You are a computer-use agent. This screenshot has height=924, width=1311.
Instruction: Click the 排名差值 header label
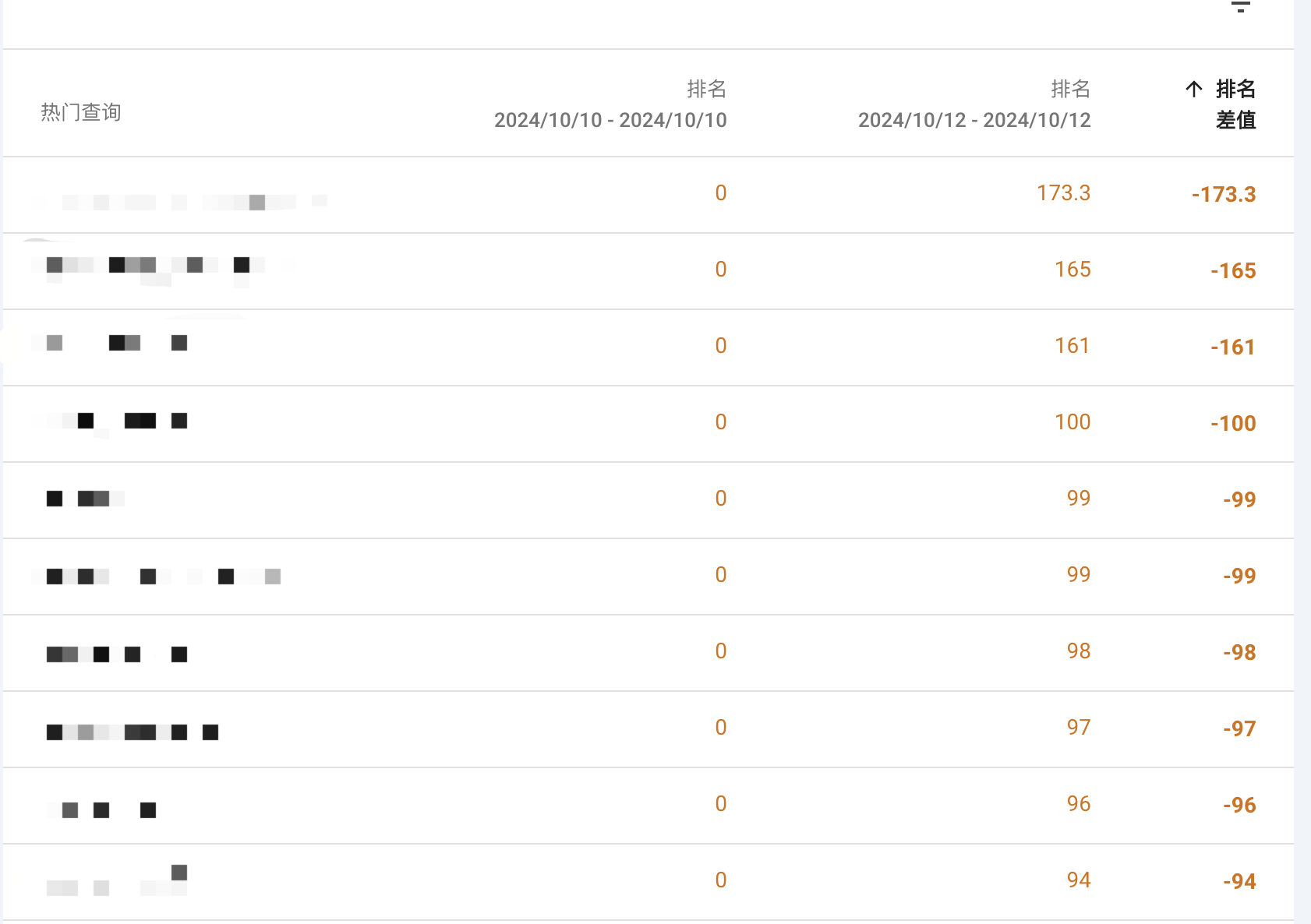(x=1235, y=104)
